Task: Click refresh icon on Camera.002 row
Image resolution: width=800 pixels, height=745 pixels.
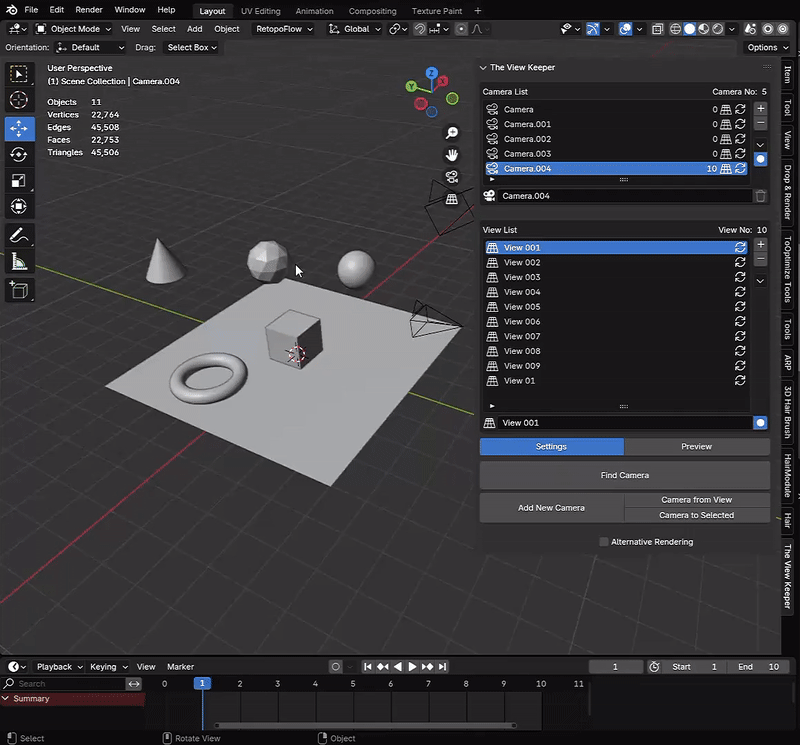Action: click(740, 139)
